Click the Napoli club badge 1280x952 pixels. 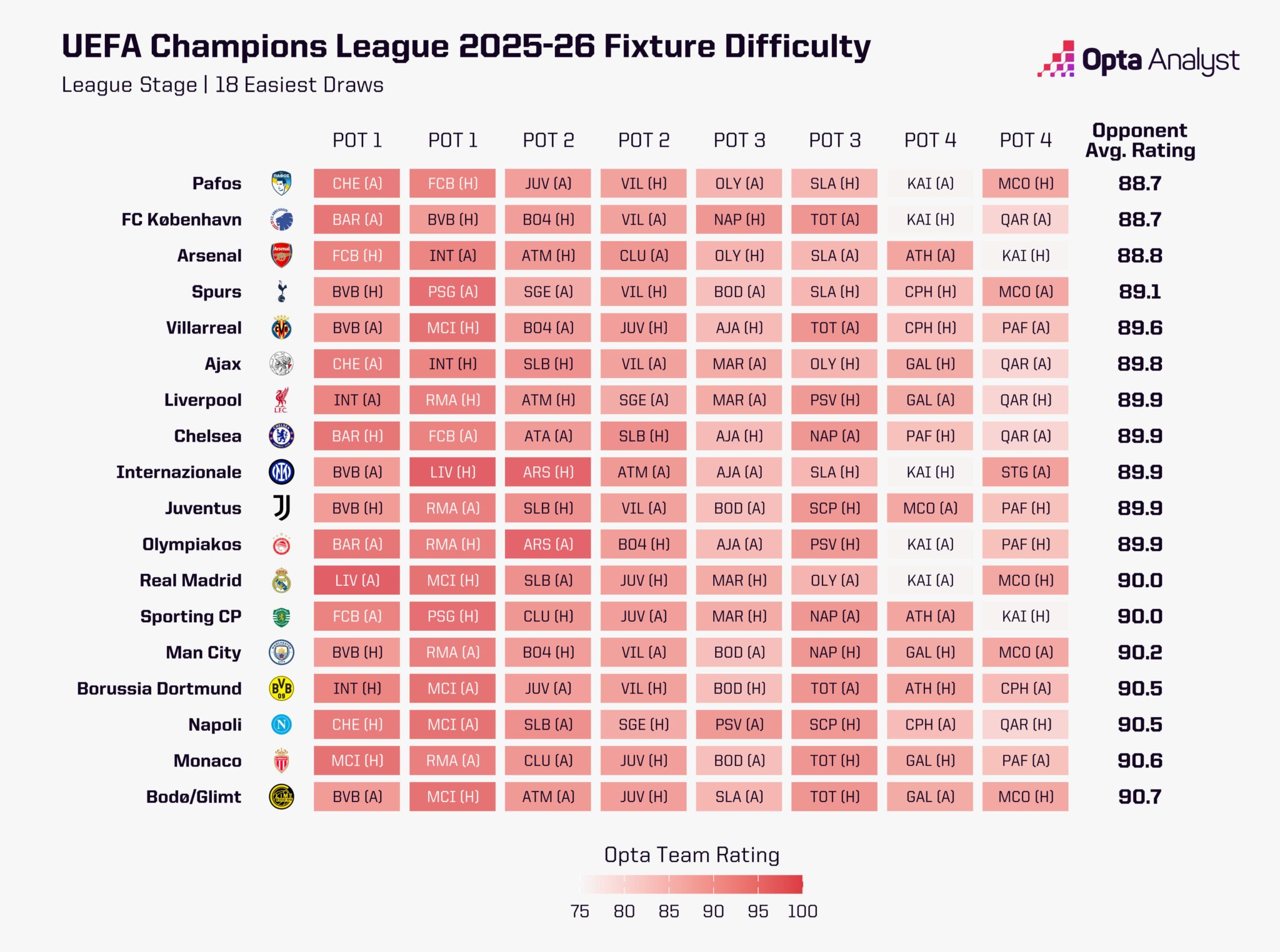pos(281,725)
